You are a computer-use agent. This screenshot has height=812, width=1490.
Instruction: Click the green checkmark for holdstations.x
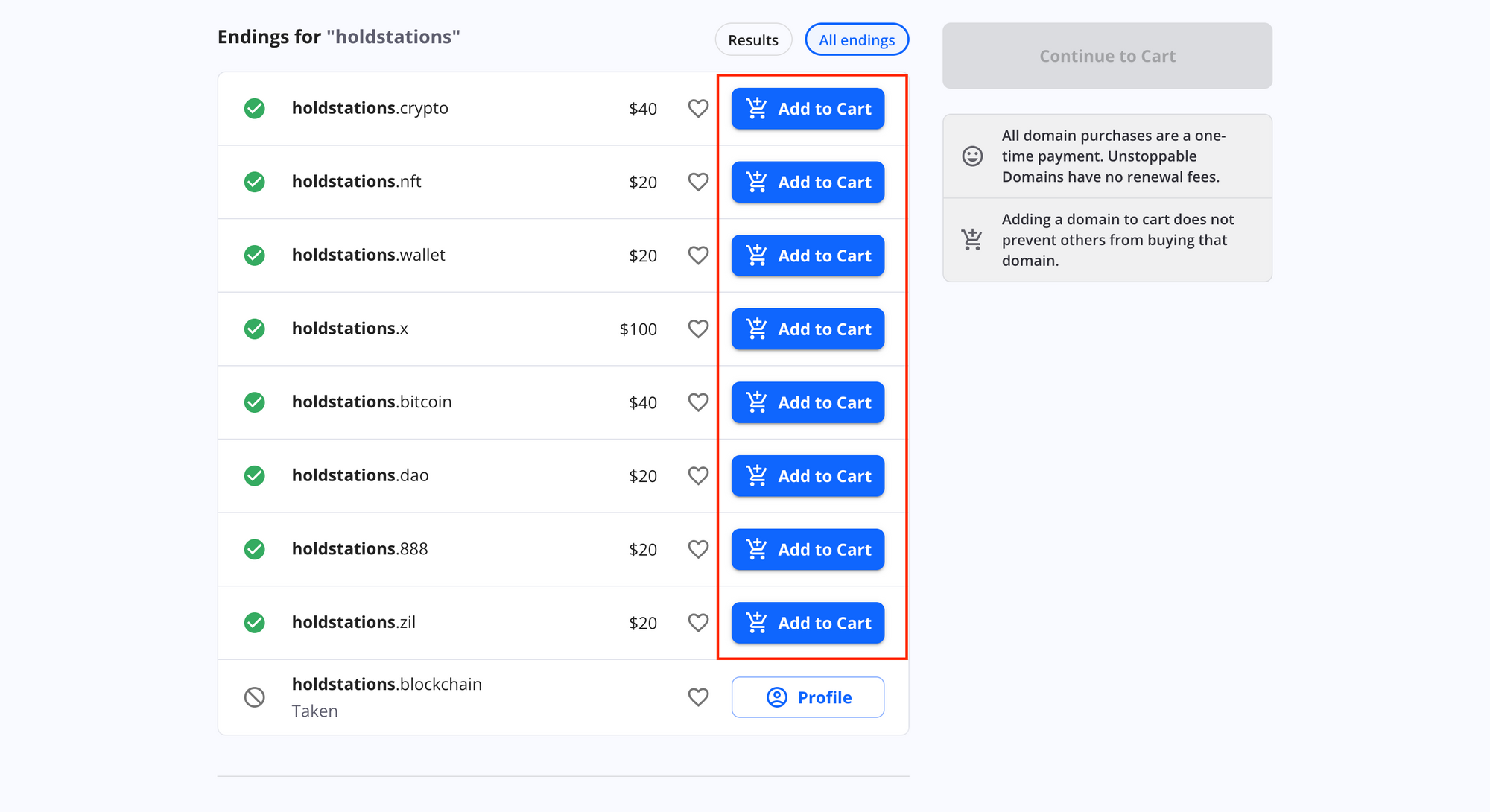255,329
